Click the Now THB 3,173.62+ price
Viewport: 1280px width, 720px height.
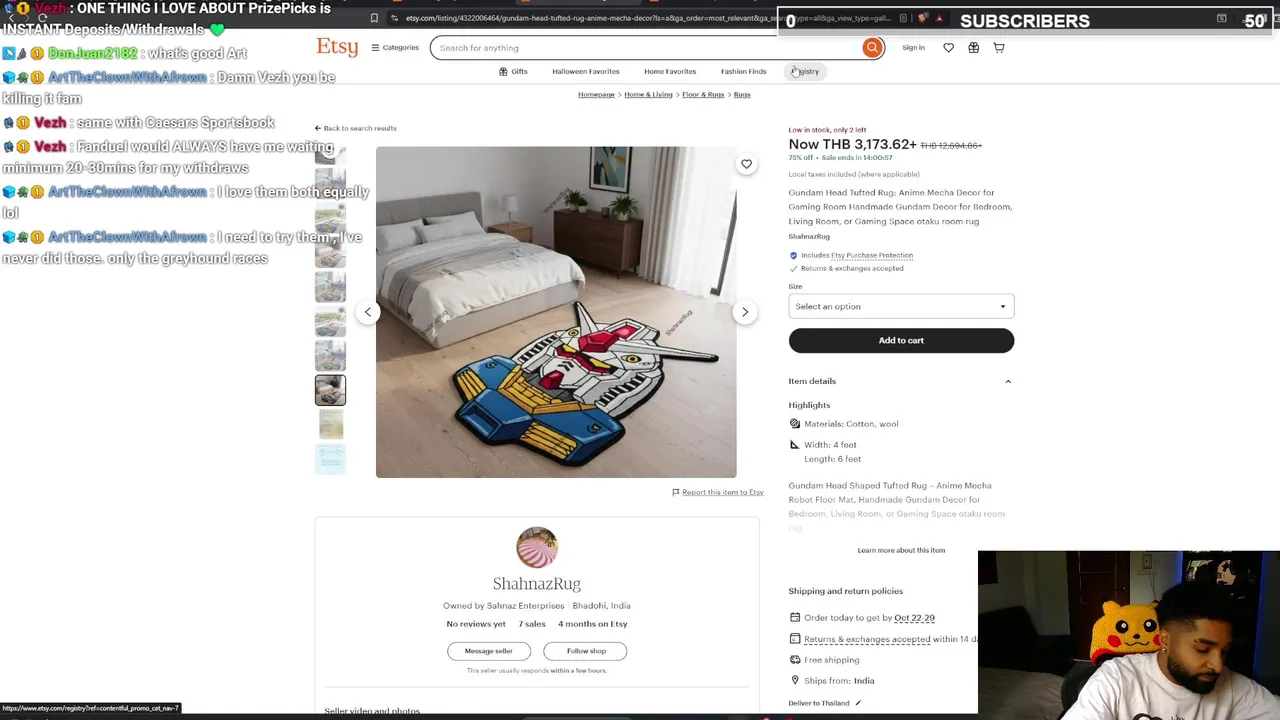(852, 145)
